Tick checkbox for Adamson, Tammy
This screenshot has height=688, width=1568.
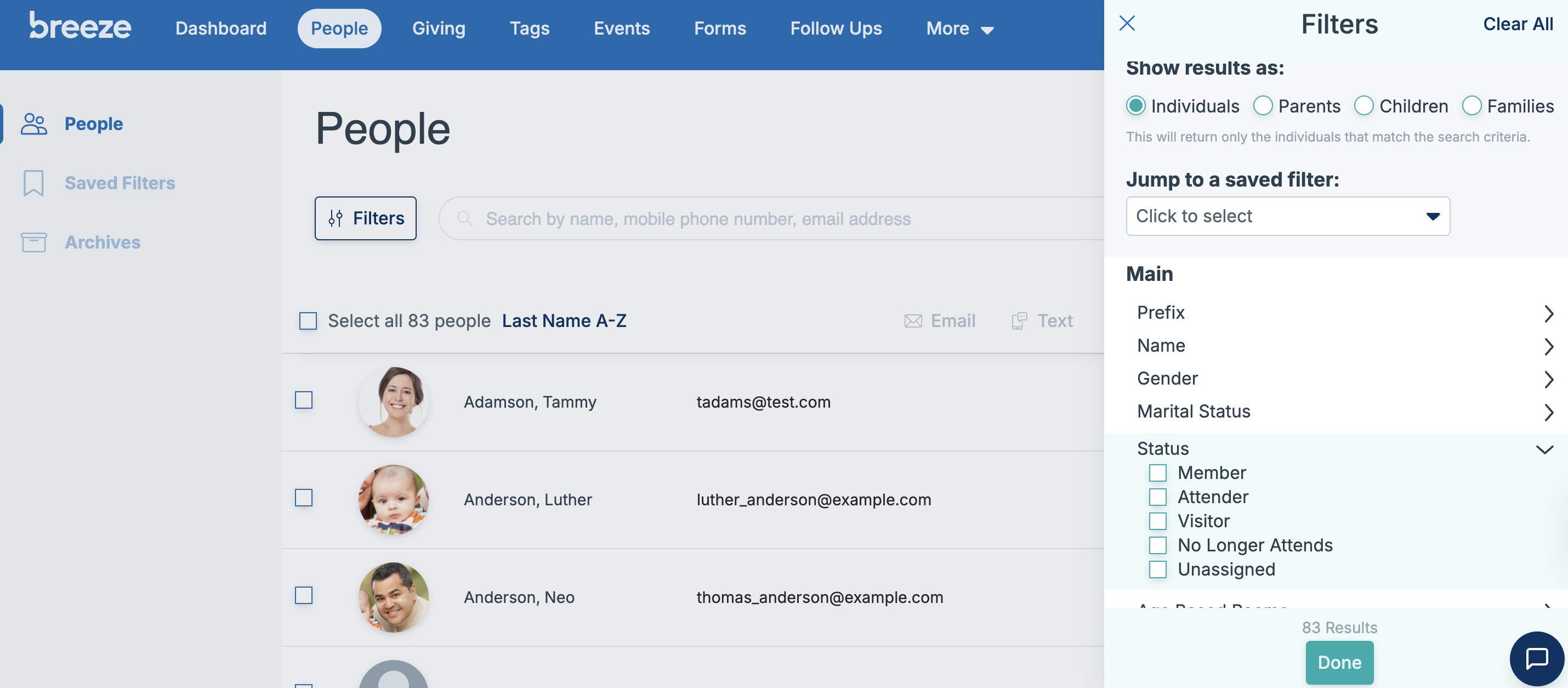(x=304, y=401)
